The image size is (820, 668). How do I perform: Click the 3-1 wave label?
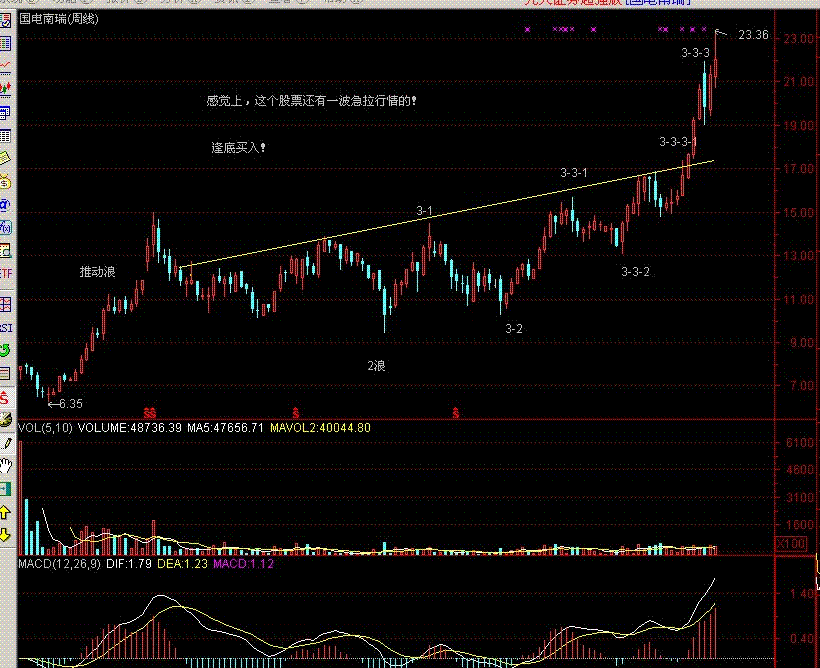pos(425,211)
